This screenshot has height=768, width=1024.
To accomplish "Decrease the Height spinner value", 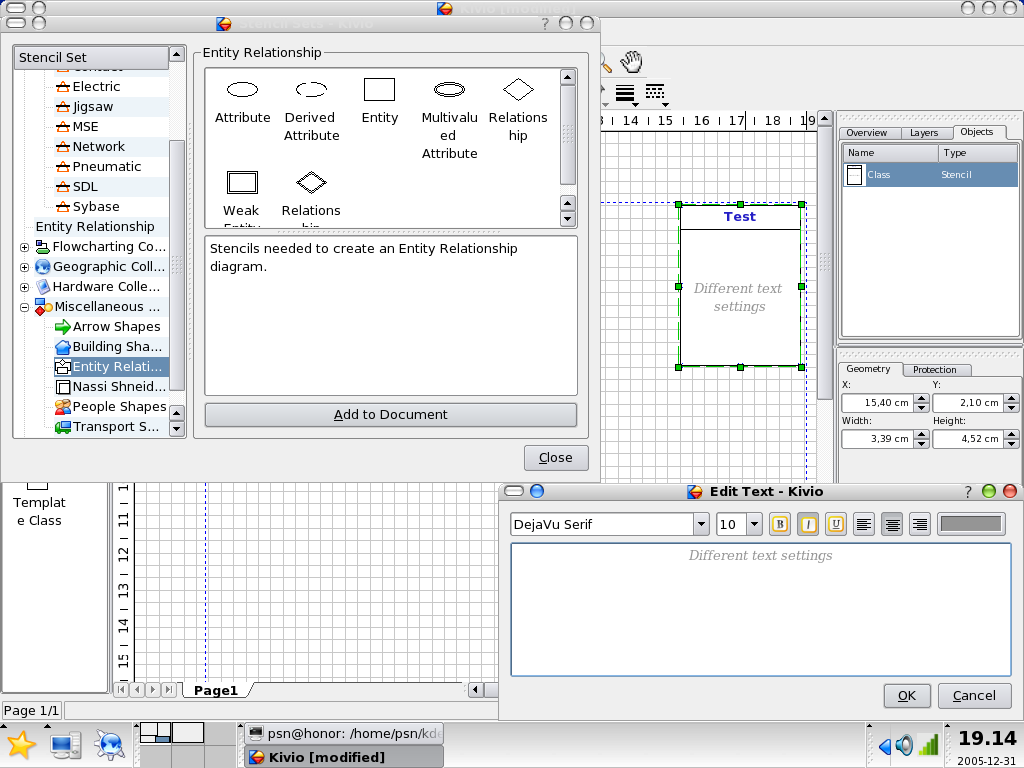I will tap(1012, 443).
